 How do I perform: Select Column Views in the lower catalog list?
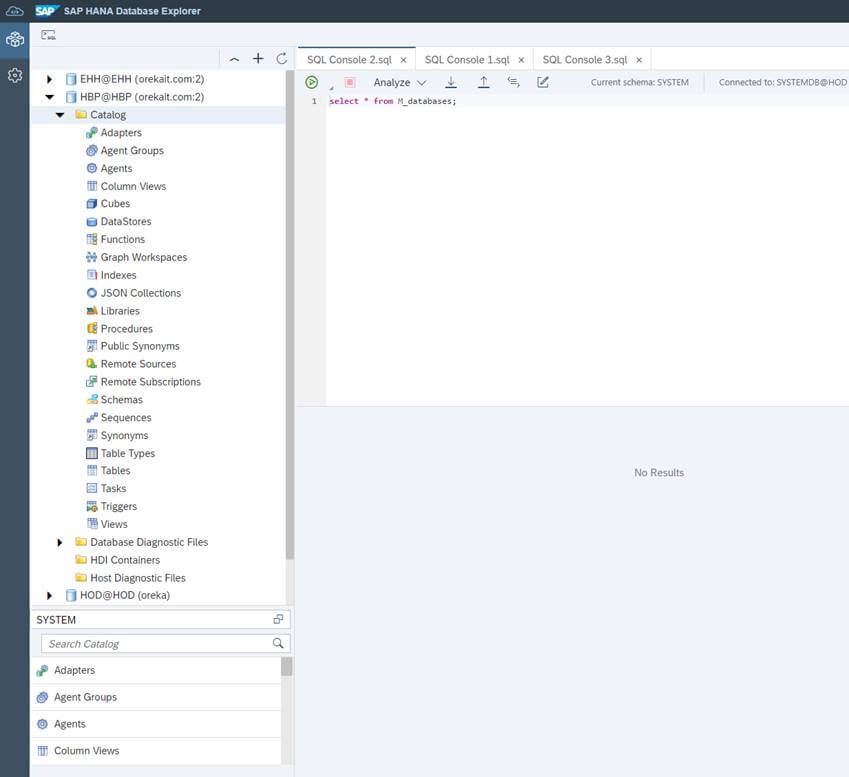click(156, 751)
